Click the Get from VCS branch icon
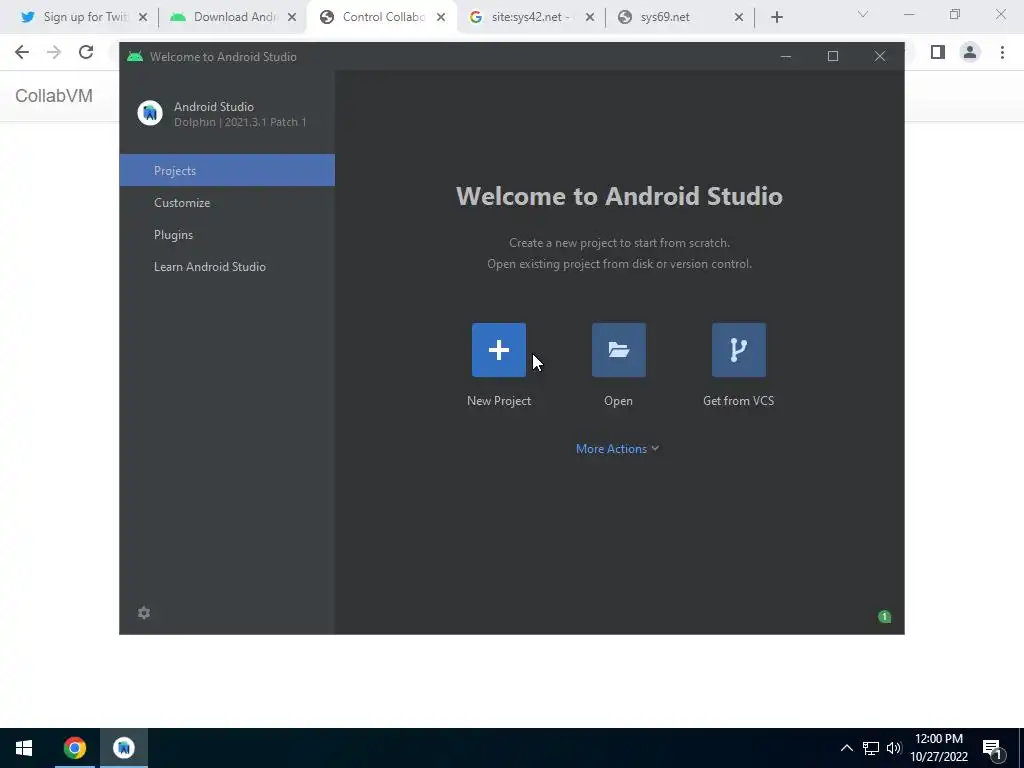Screen dimensions: 1024x768 tap(739, 350)
